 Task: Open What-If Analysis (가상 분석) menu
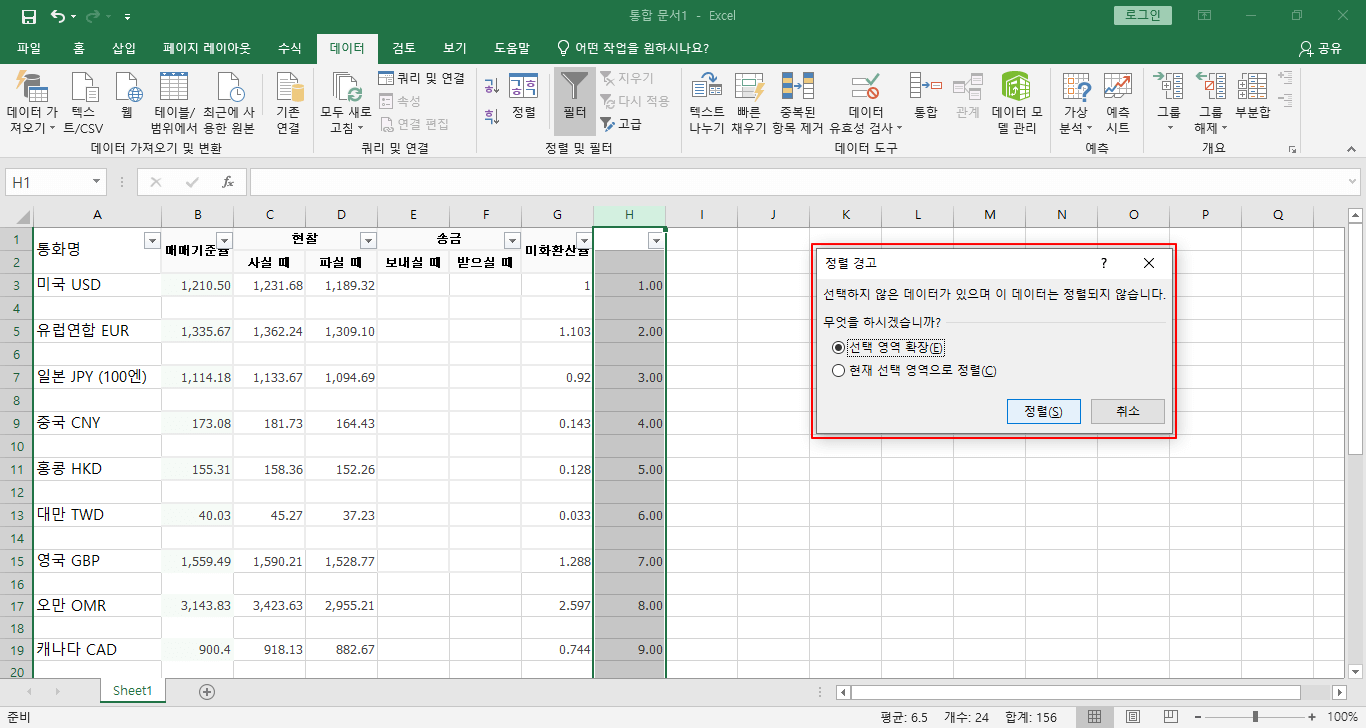pos(1076,103)
